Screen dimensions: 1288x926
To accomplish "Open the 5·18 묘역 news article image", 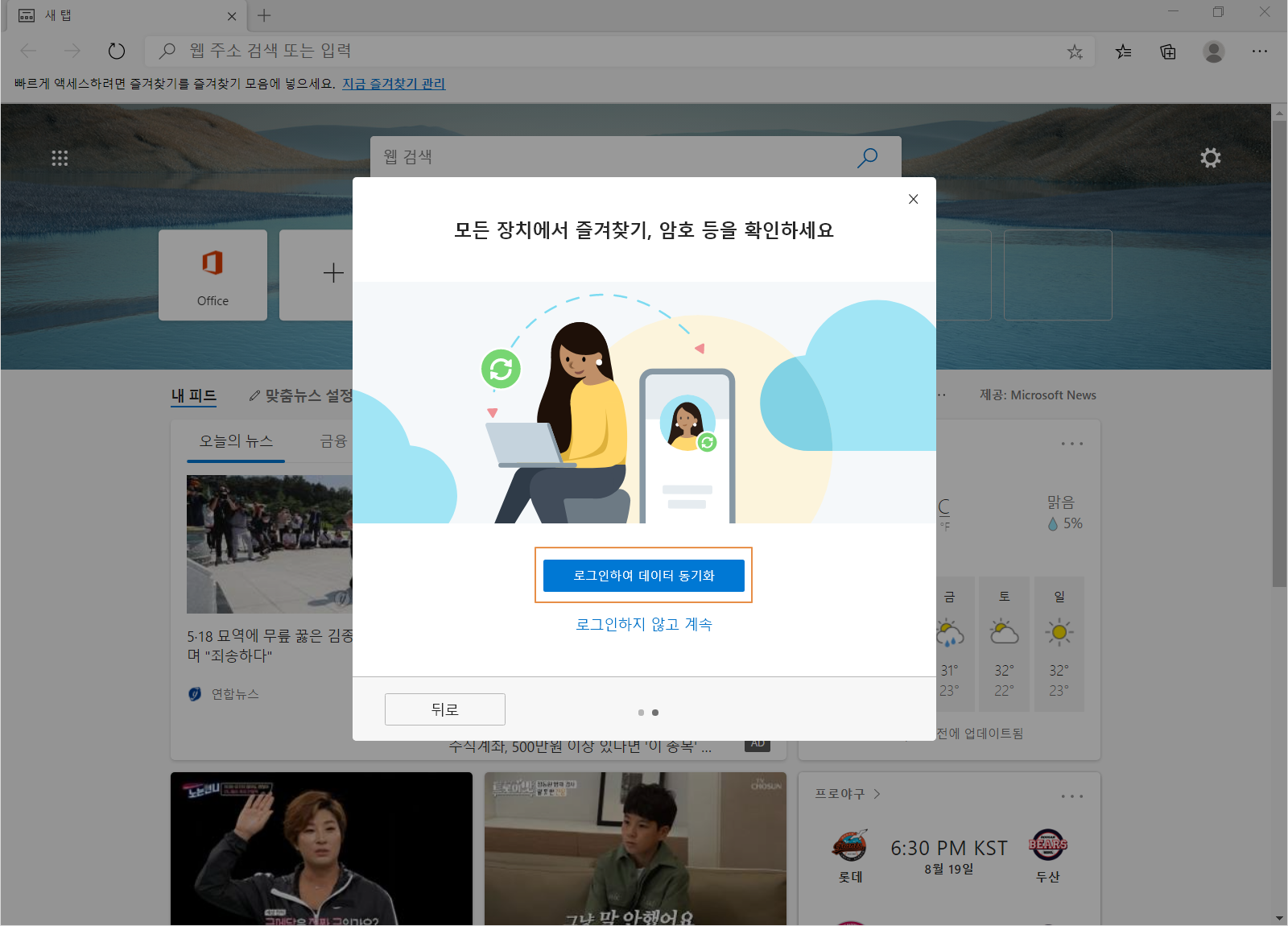I will tap(270, 544).
